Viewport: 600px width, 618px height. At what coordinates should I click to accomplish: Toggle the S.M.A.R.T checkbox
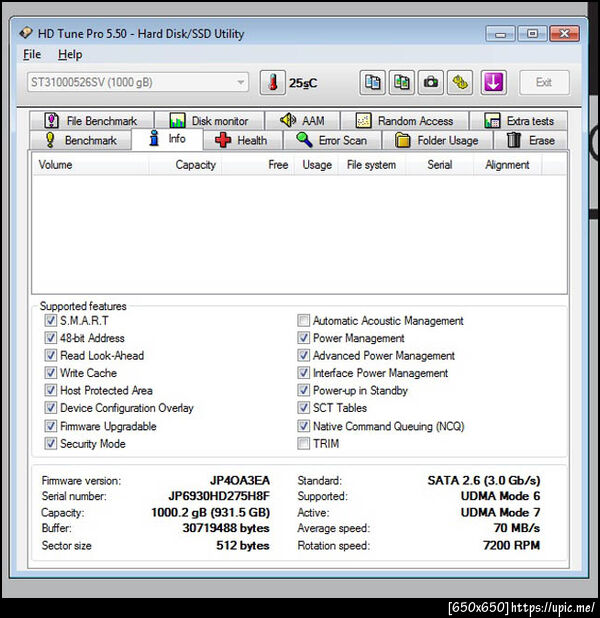pos(50,320)
